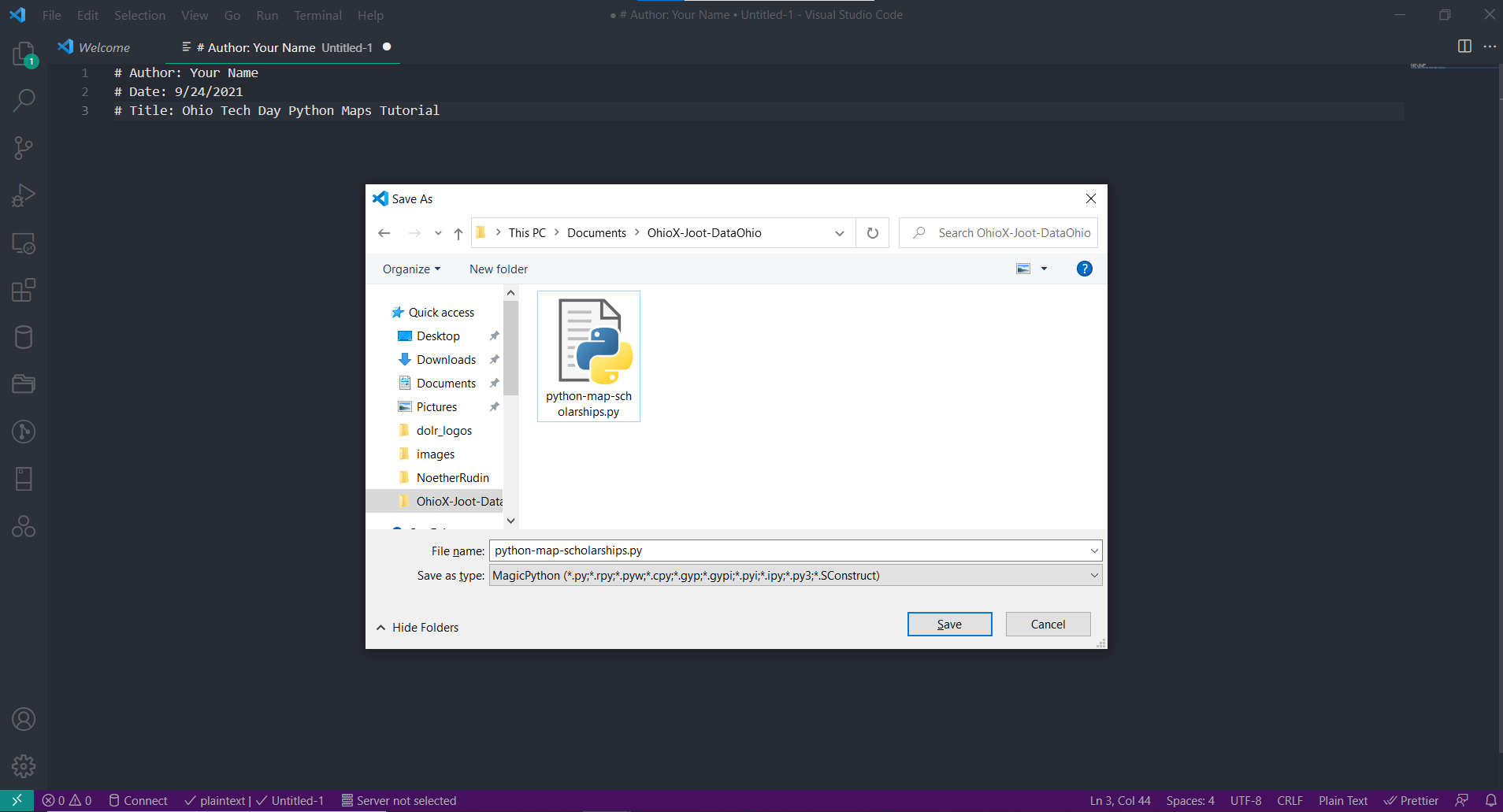This screenshot has height=812, width=1503.
Task: Open Extensions view in activity bar
Action: [x=24, y=290]
